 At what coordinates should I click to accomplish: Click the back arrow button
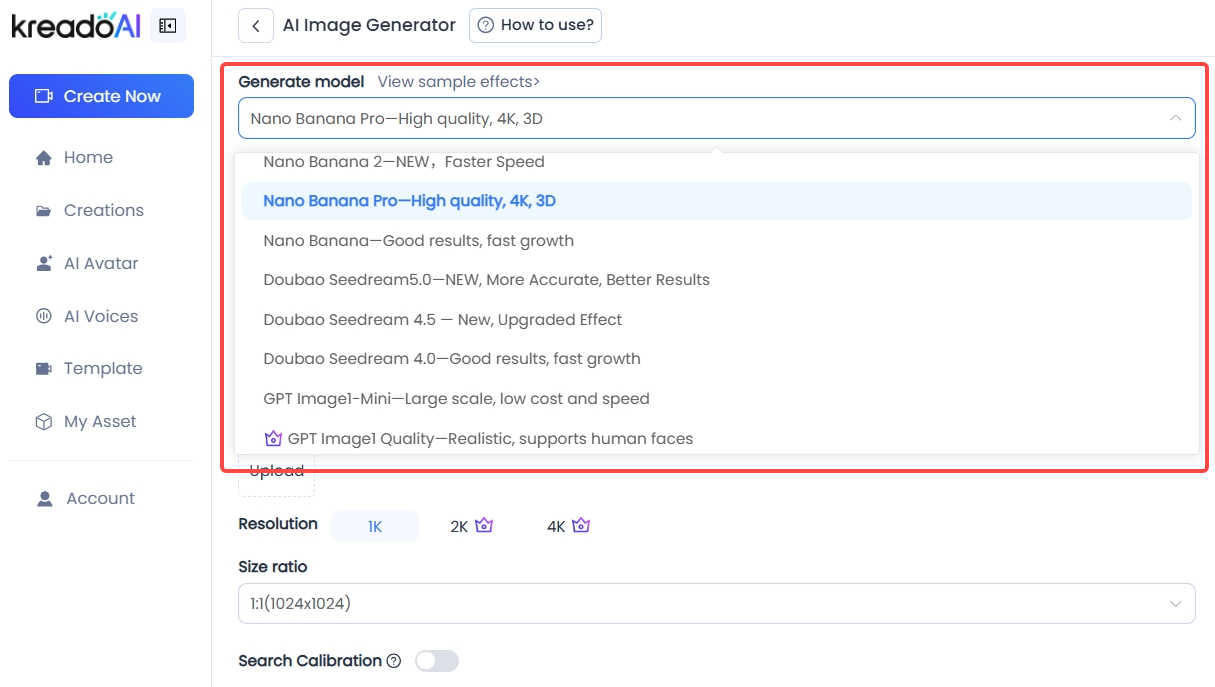click(x=256, y=26)
